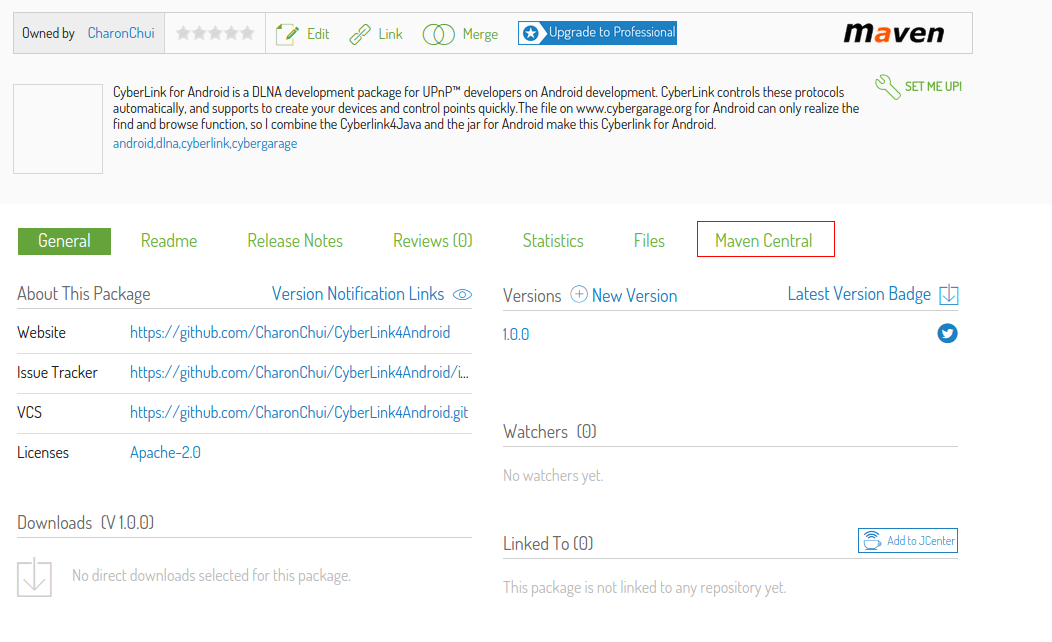Click the Merge circles icon
Screen dimensions: 1052x642
pyautogui.click(x=439, y=34)
